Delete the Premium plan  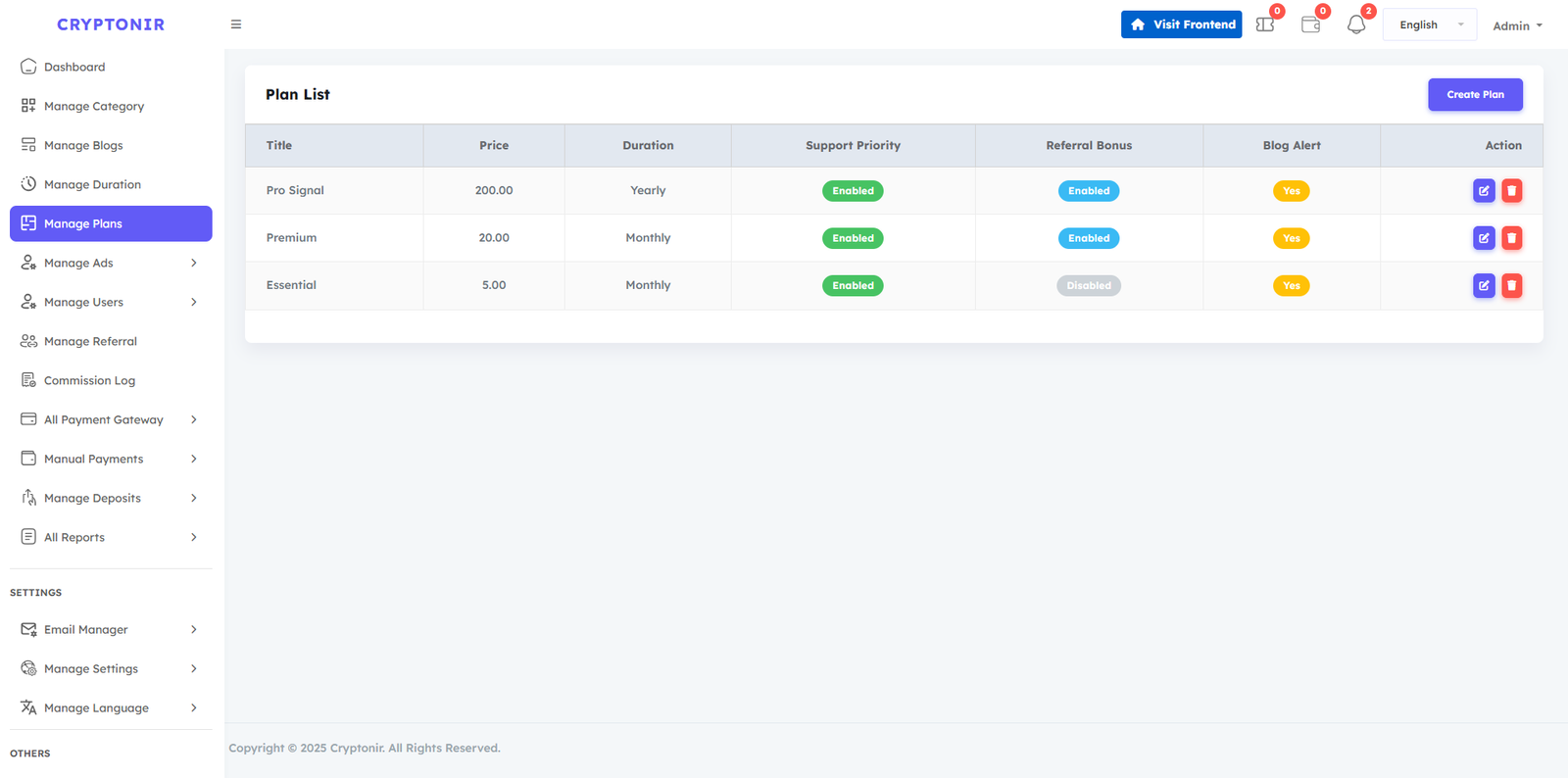coord(1511,238)
